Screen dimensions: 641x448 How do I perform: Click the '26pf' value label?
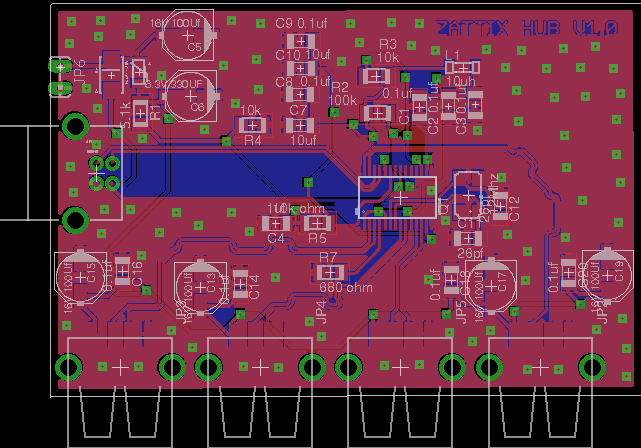(x=470, y=253)
